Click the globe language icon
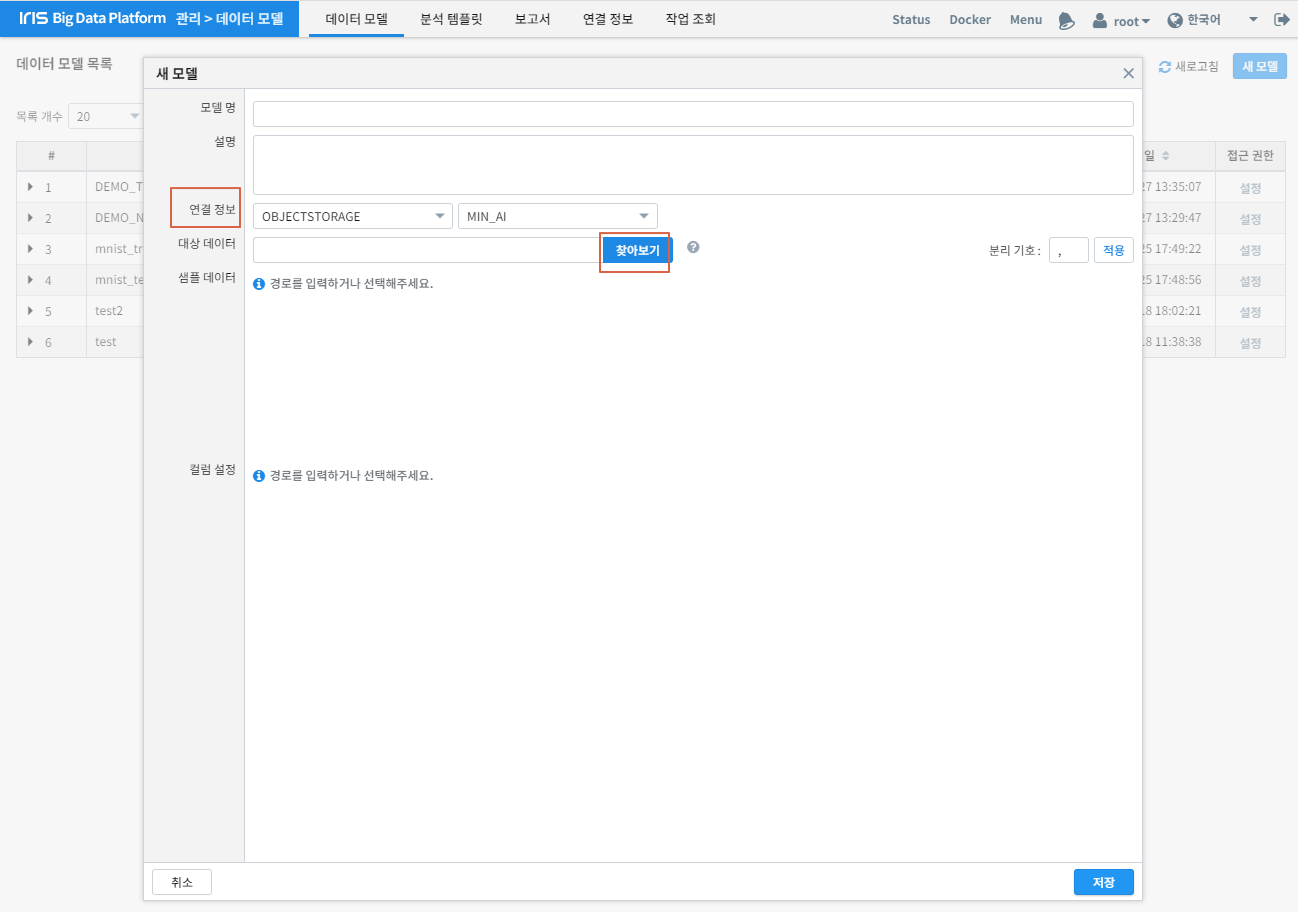The width and height of the screenshot is (1298, 912). [x=1175, y=20]
